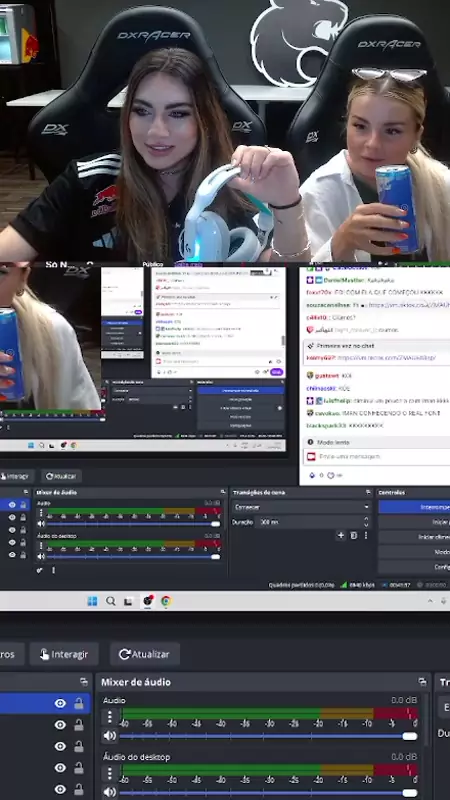Click the Bits icon below chat input
This screenshot has height=800, width=450.
point(312,475)
